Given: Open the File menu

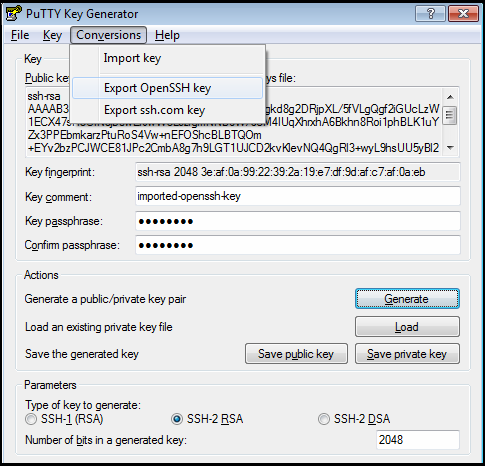Looking at the screenshot, I should pyautogui.click(x=20, y=35).
